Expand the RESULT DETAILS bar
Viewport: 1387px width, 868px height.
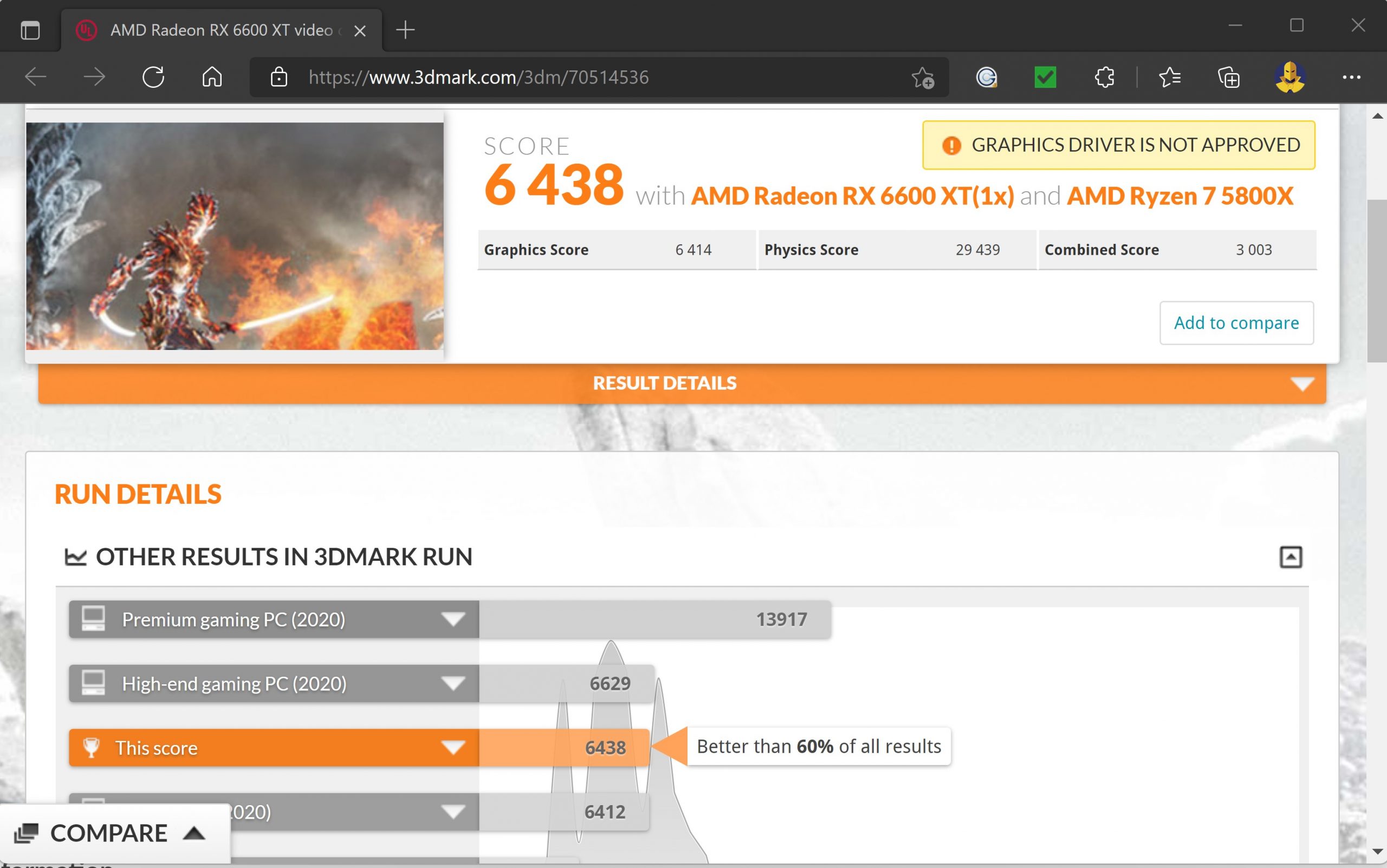[682, 383]
